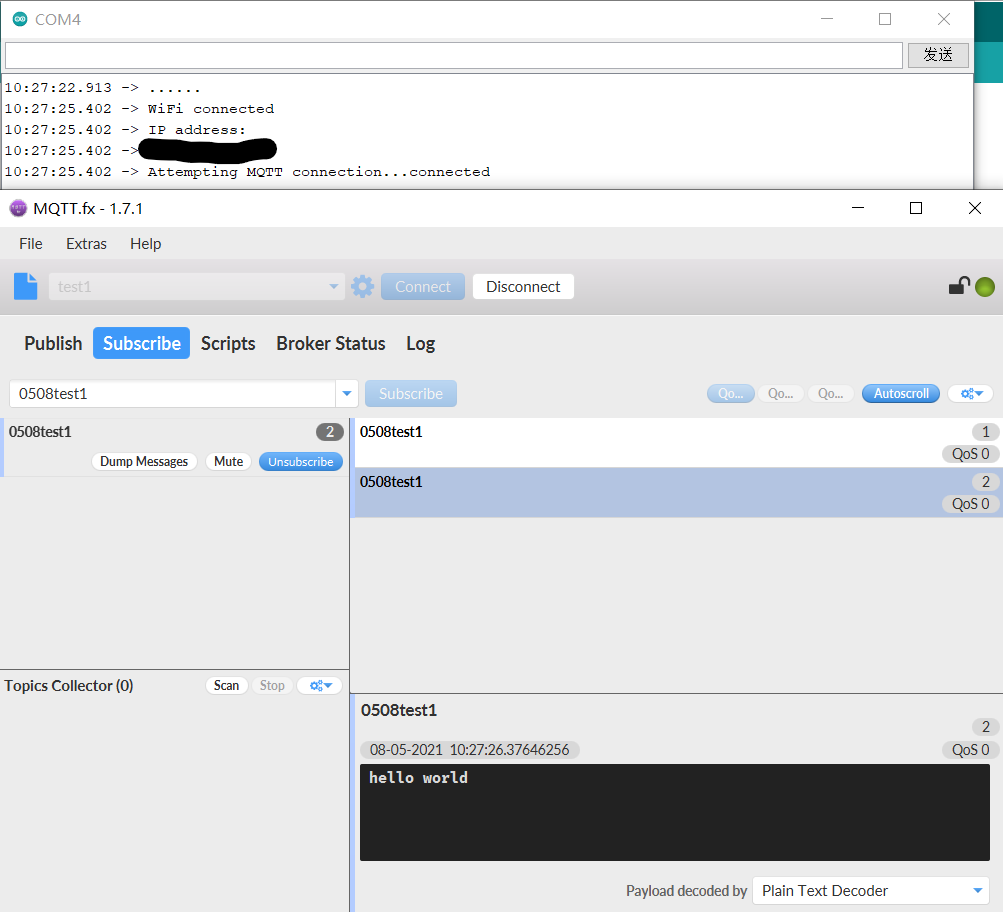Select the first QoS filter button
1003x912 pixels.
[x=731, y=393]
